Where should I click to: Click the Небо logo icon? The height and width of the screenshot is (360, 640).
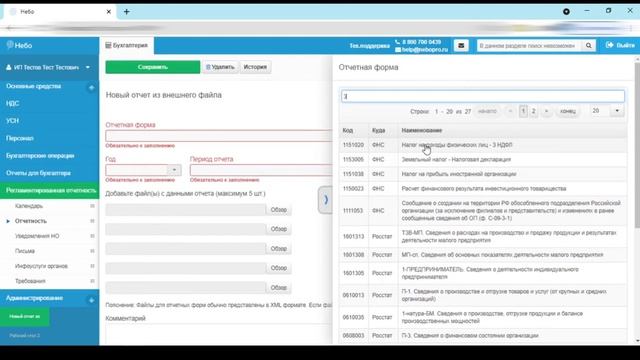(10, 45)
